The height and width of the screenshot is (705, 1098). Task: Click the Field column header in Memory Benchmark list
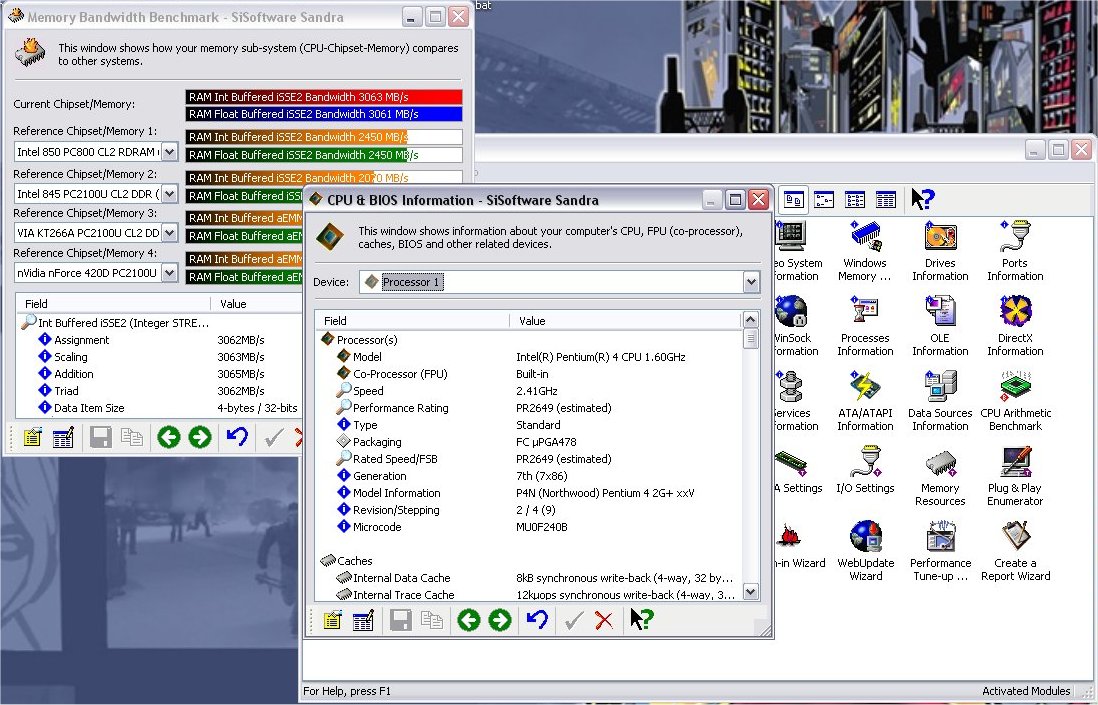point(113,304)
